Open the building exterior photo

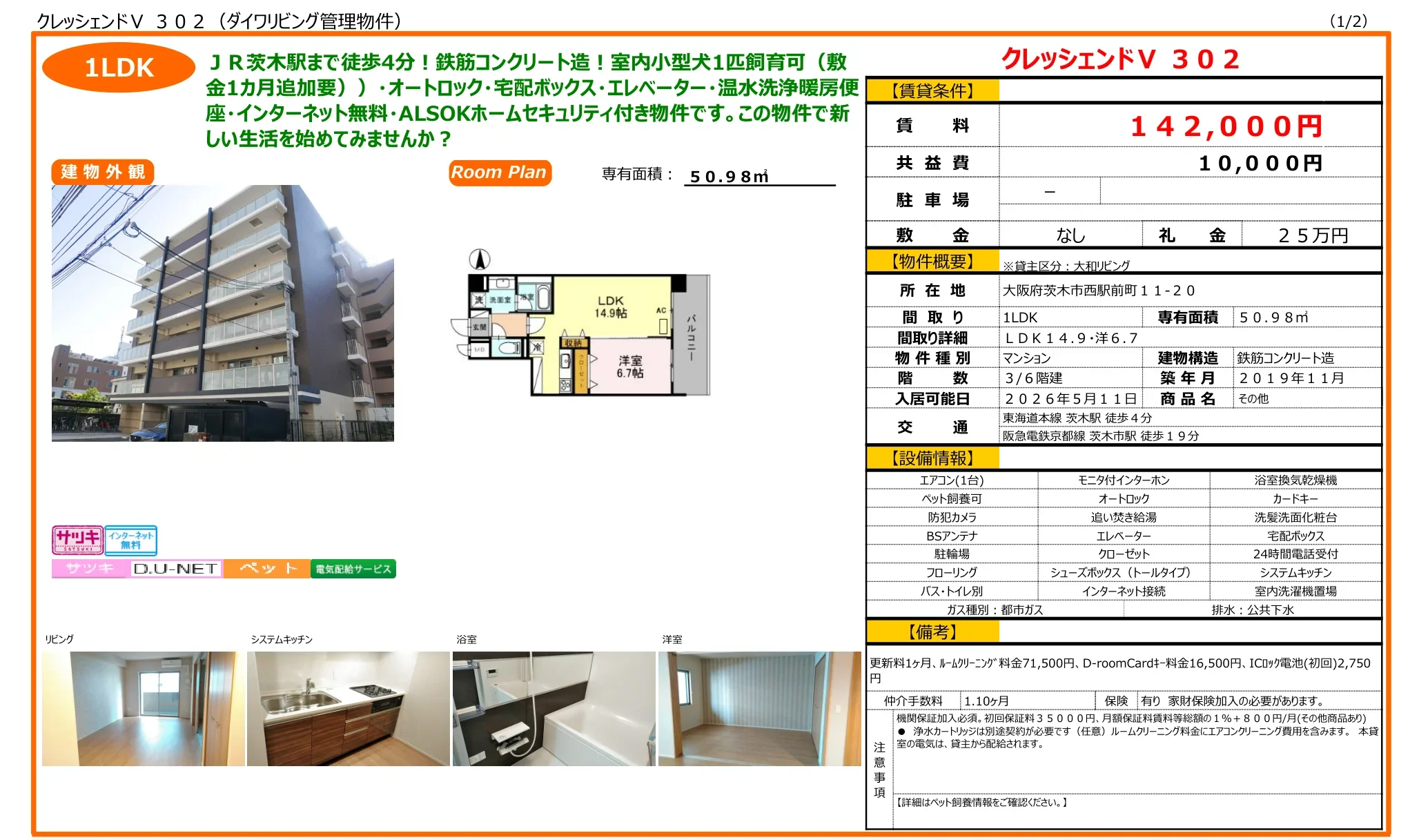[x=222, y=313]
